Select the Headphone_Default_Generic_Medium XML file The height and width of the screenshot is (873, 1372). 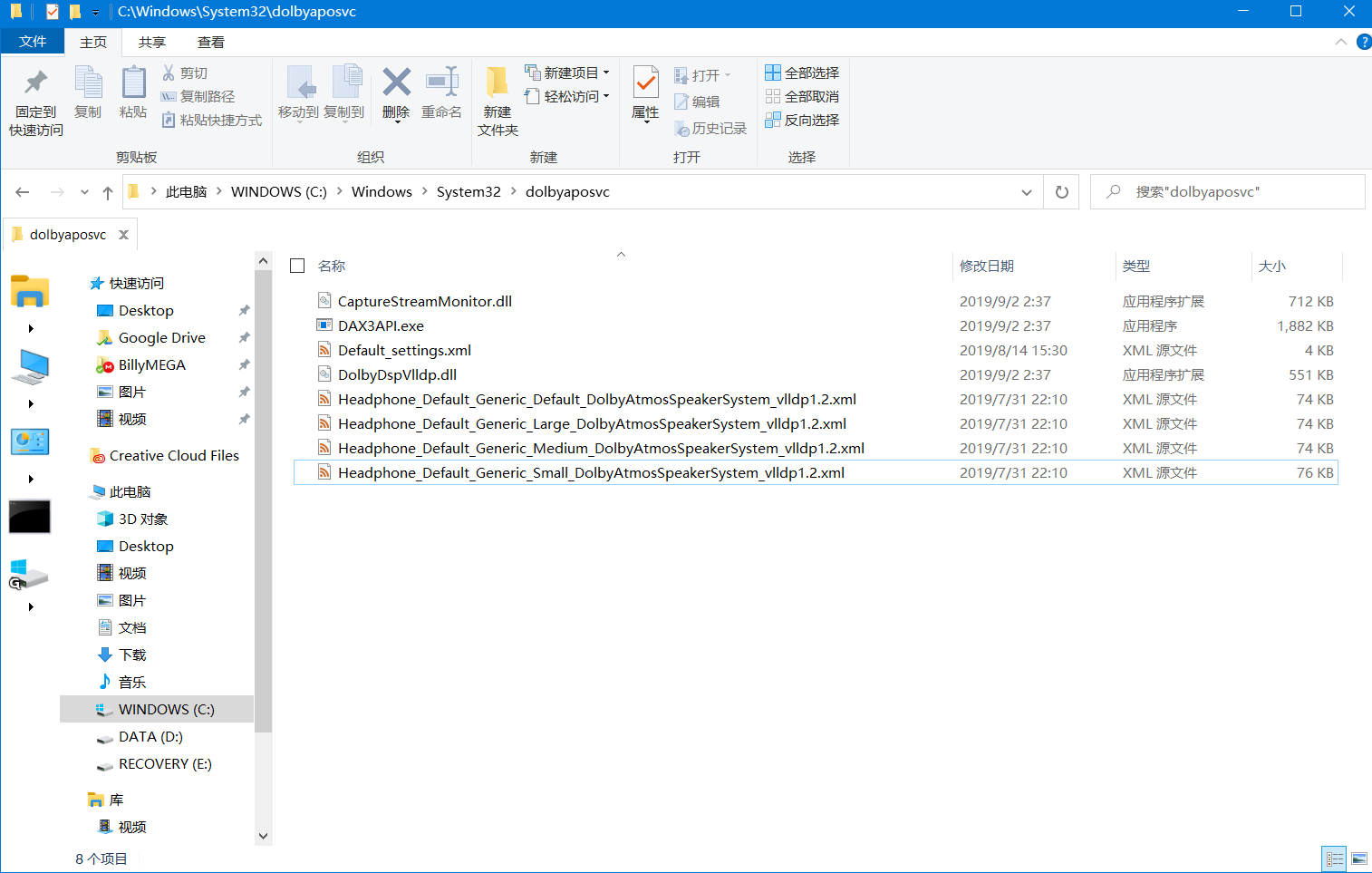(x=816, y=448)
